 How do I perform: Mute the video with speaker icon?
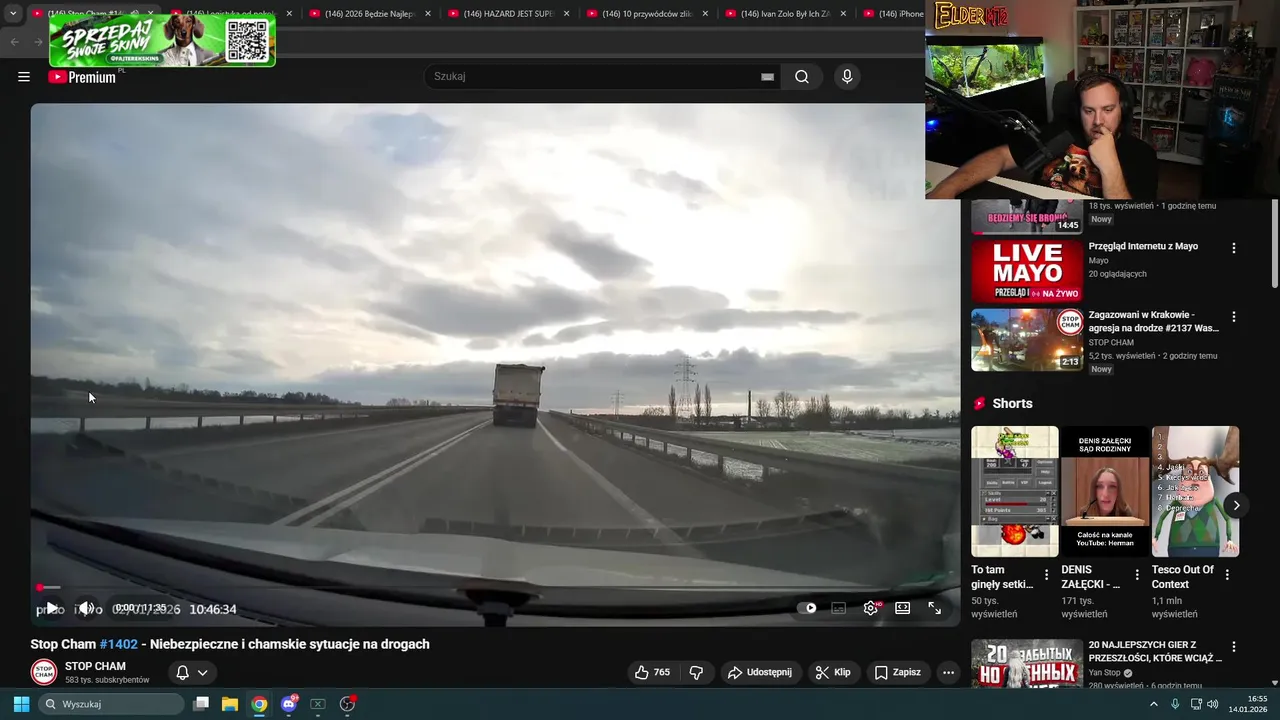click(87, 608)
